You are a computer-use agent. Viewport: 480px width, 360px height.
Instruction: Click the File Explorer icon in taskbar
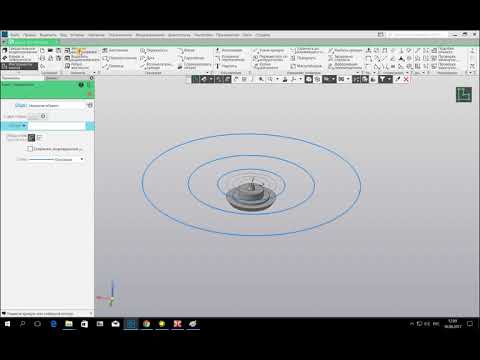pos(69,324)
